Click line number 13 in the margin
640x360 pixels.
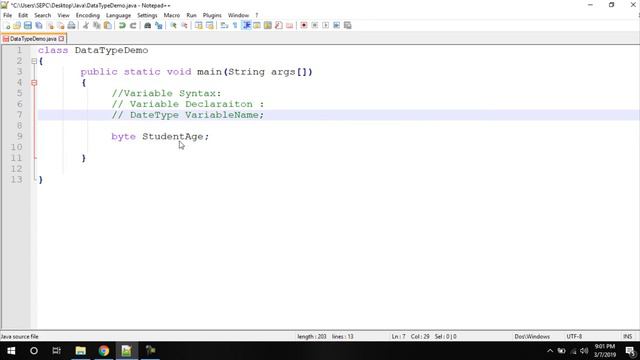pos(17,180)
